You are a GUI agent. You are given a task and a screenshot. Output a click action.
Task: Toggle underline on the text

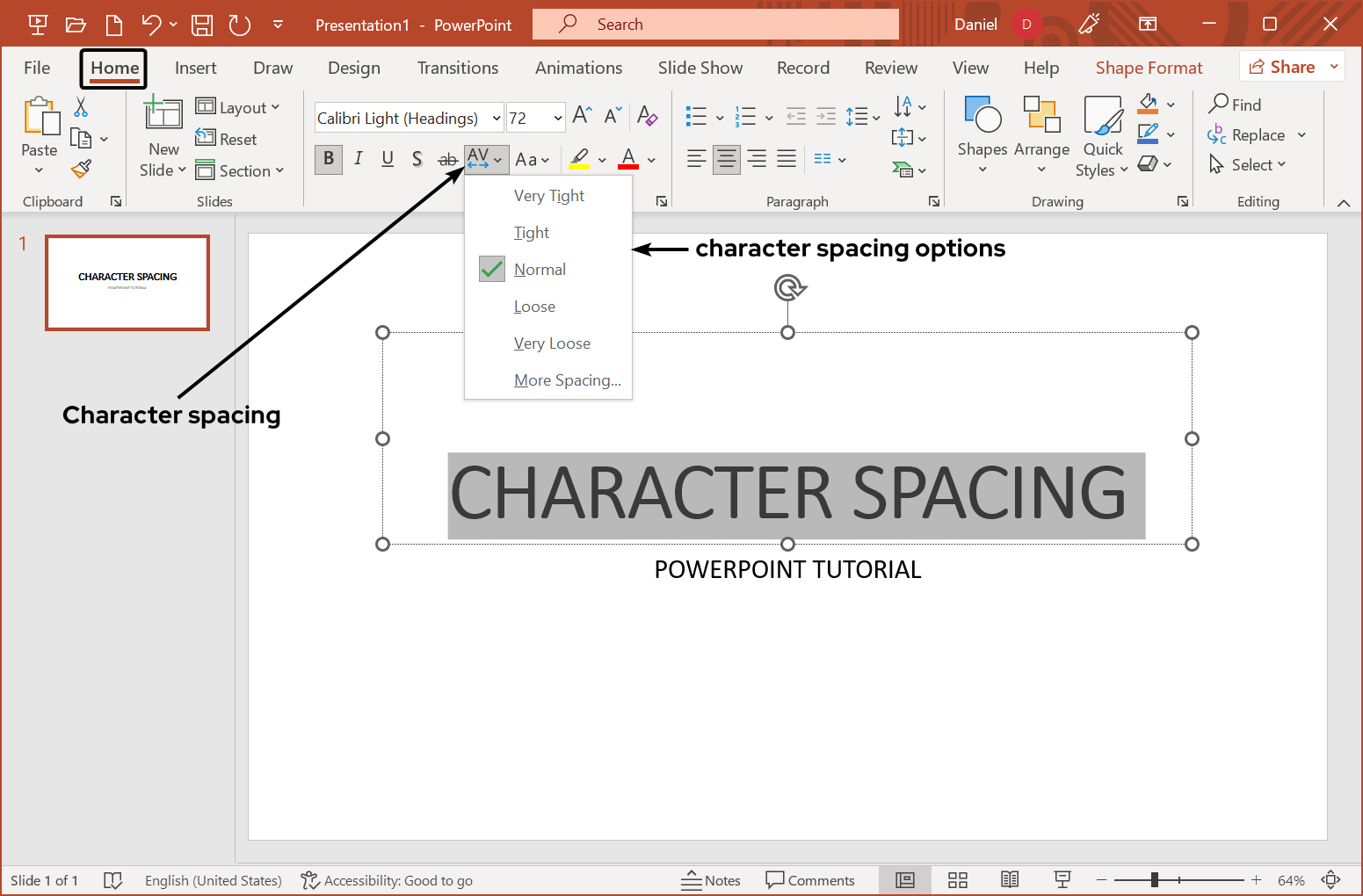coord(388,159)
